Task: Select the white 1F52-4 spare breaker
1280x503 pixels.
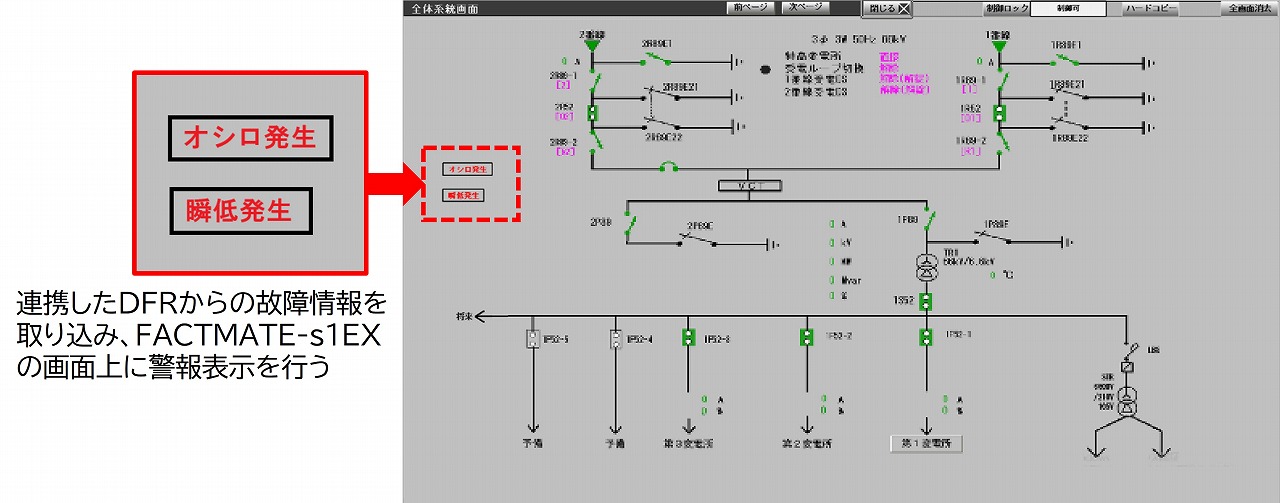Action: pyautogui.click(x=614, y=338)
